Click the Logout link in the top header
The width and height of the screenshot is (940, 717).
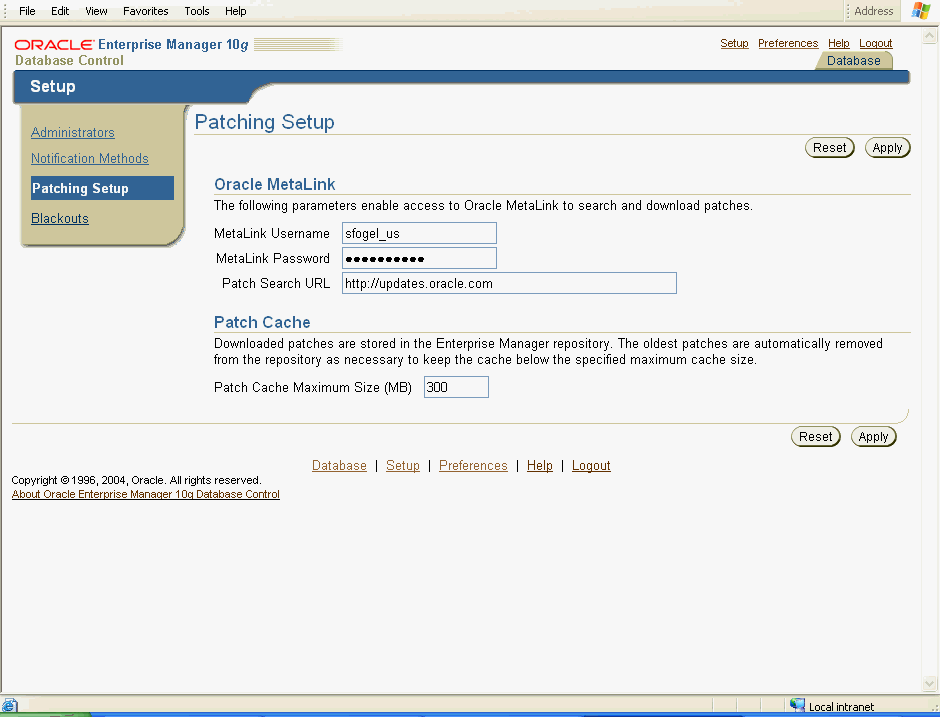click(x=876, y=44)
